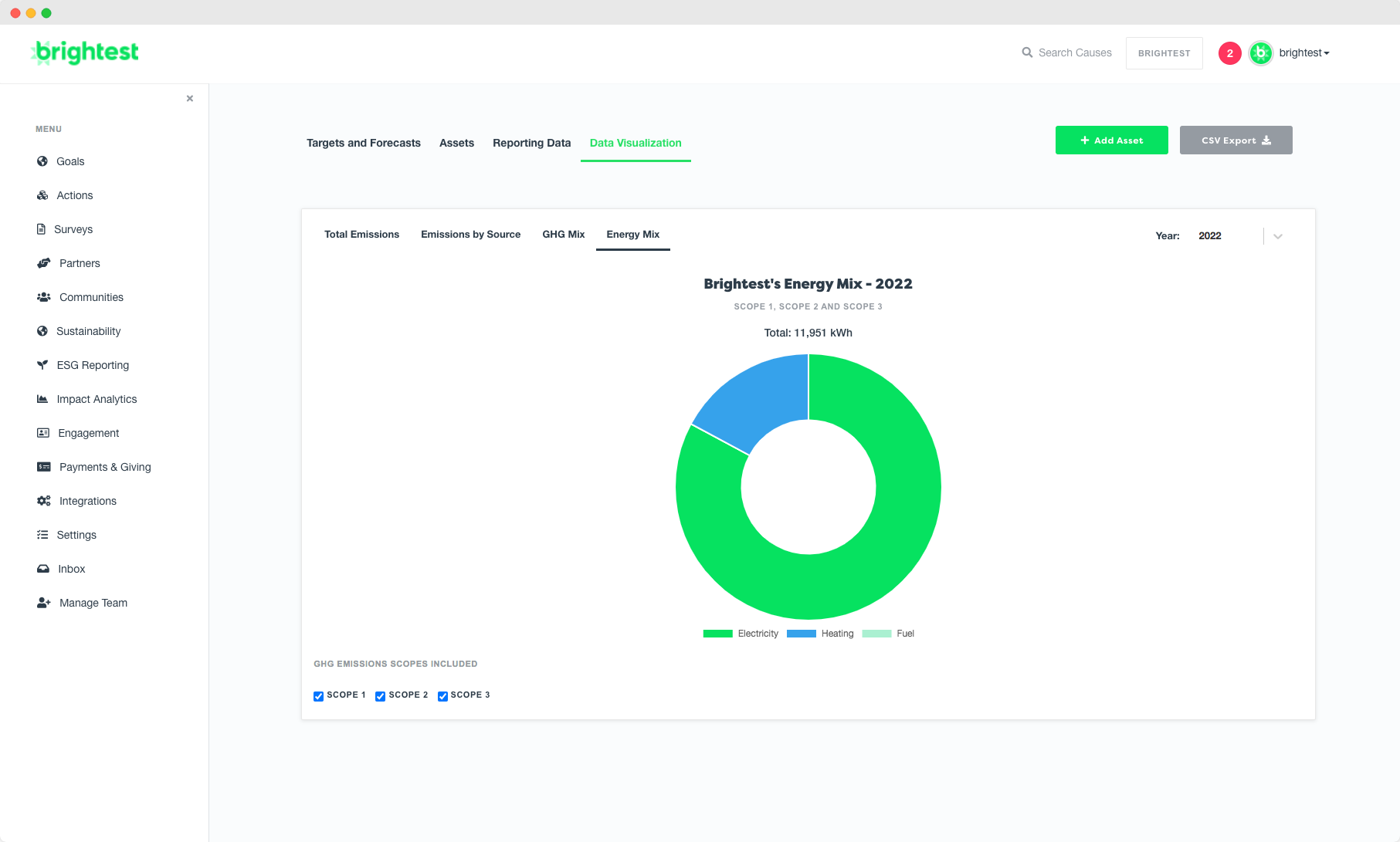
Task: Click the CSV Export button
Action: (1236, 140)
